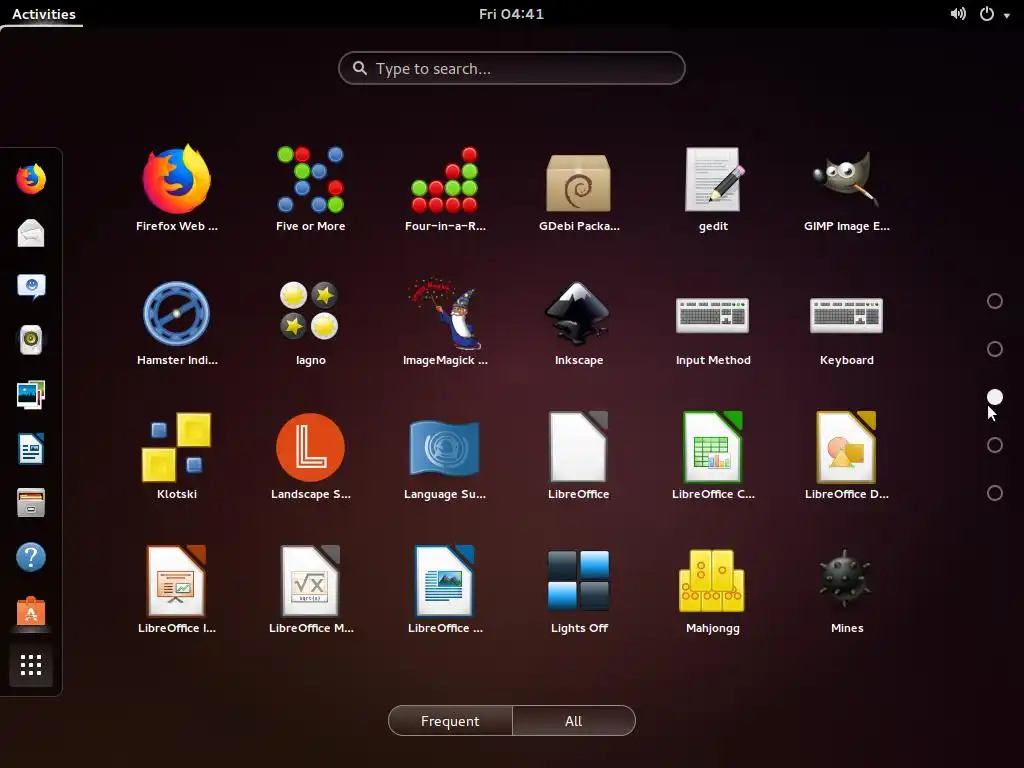Open photo viewer in the dock

click(31, 394)
